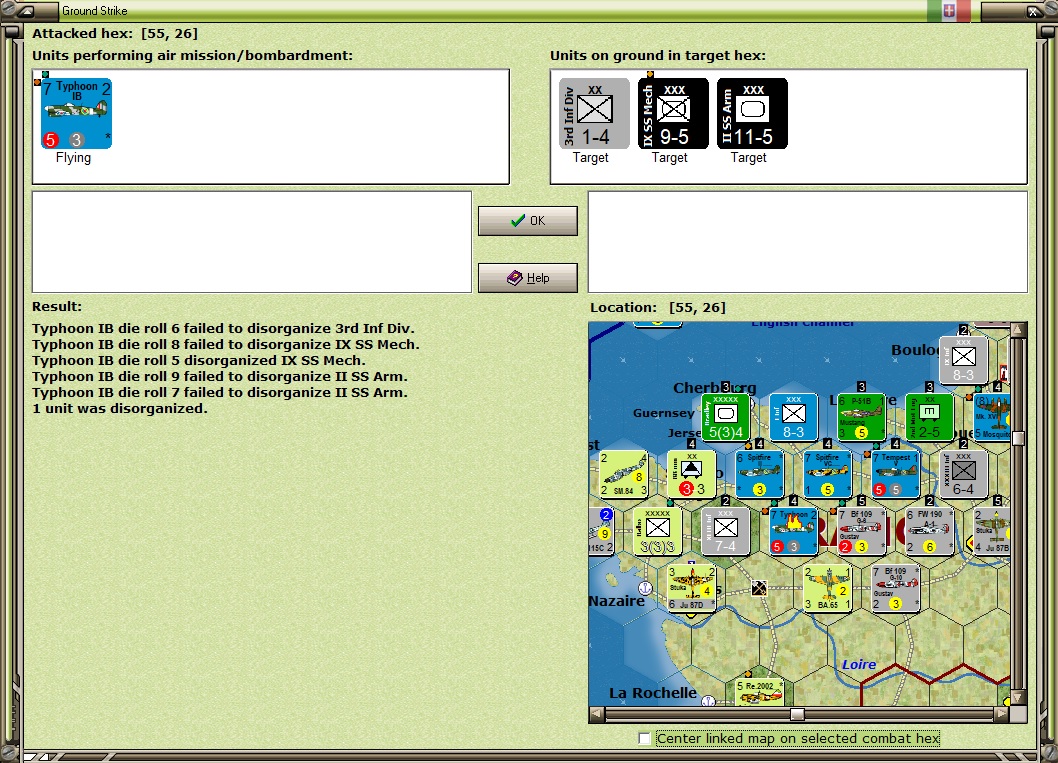1058x763 pixels.
Task: Click the Spitfire counter with factor 6
Action: (759, 474)
